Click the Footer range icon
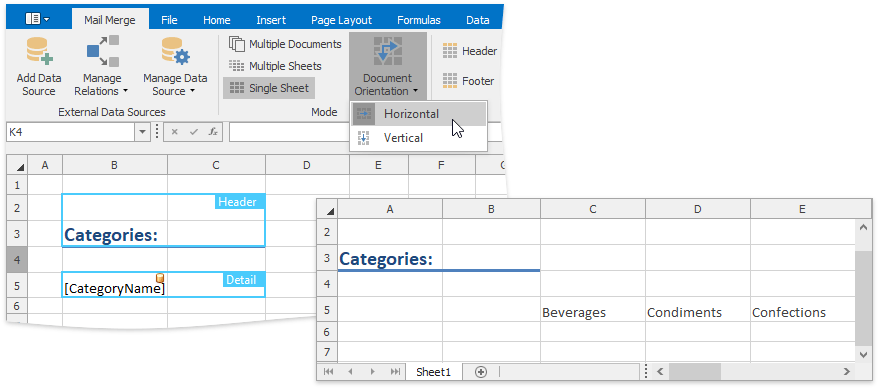 coord(450,81)
